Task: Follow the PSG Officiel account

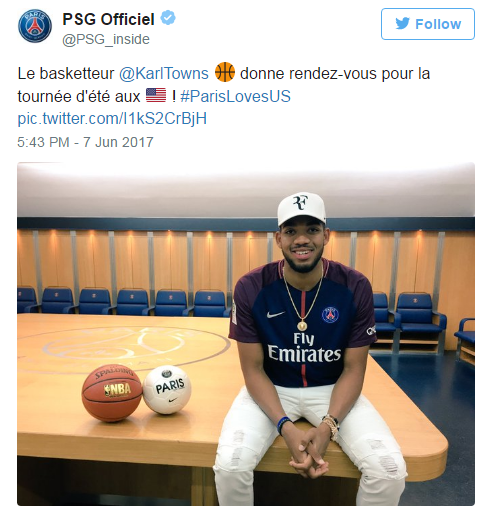Action: (428, 24)
